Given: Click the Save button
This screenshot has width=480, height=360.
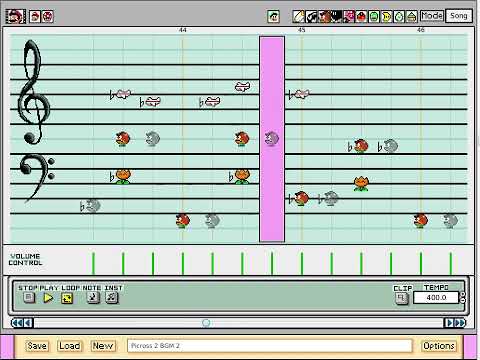Looking at the screenshot, I should tap(37, 346).
